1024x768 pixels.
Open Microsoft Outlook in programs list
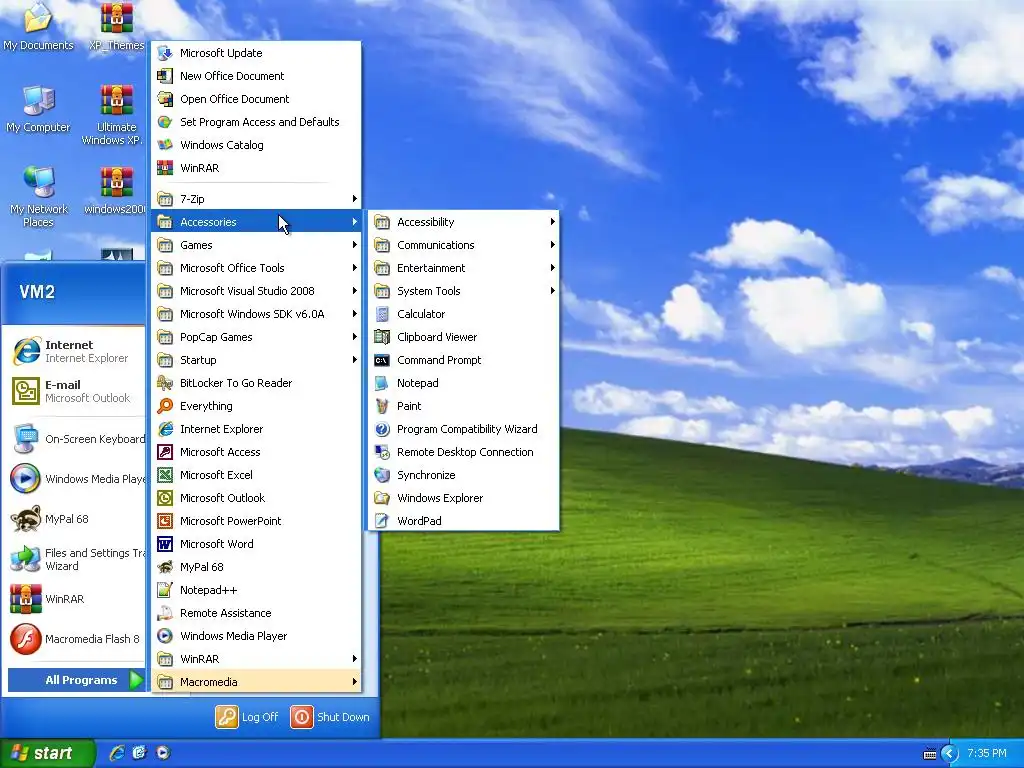pos(256,498)
